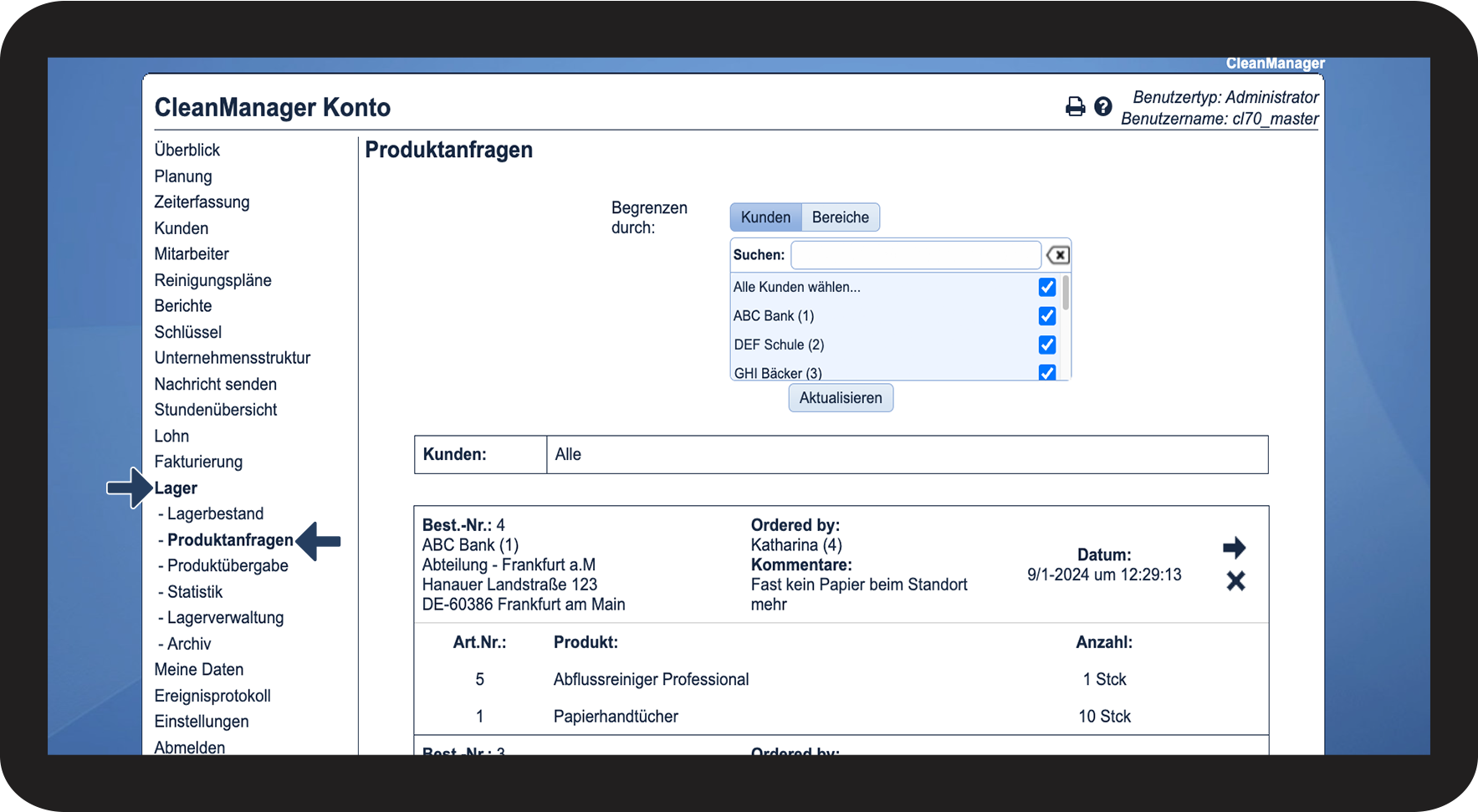The height and width of the screenshot is (812, 1478).
Task: Go to Zeiterfassung in sidebar
Action: tap(202, 202)
